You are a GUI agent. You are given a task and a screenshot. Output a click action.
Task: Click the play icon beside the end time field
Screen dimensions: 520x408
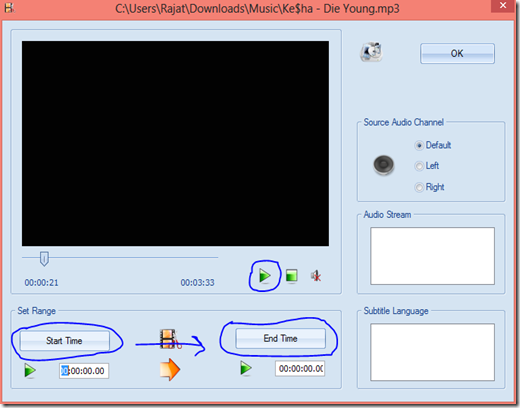coord(246,368)
